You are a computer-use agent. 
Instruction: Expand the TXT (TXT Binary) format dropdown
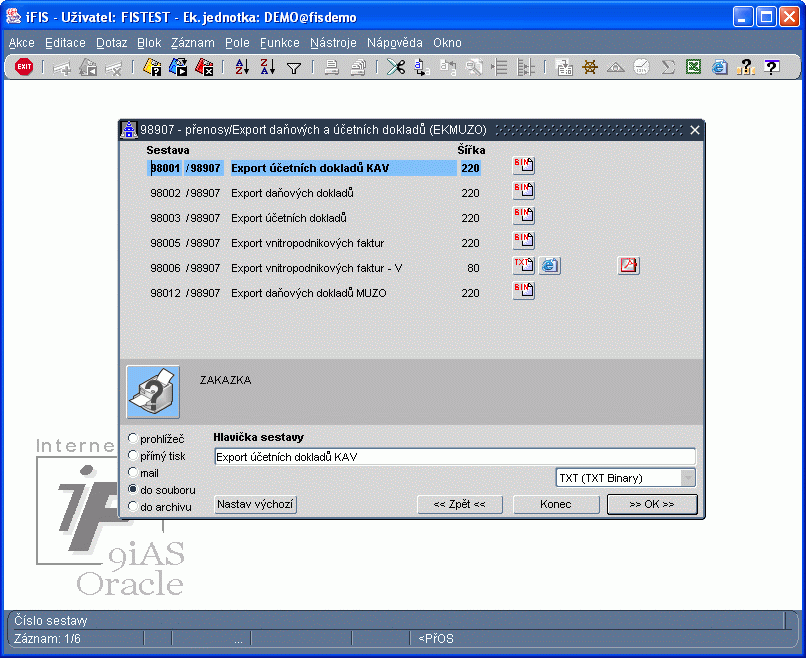(x=688, y=478)
